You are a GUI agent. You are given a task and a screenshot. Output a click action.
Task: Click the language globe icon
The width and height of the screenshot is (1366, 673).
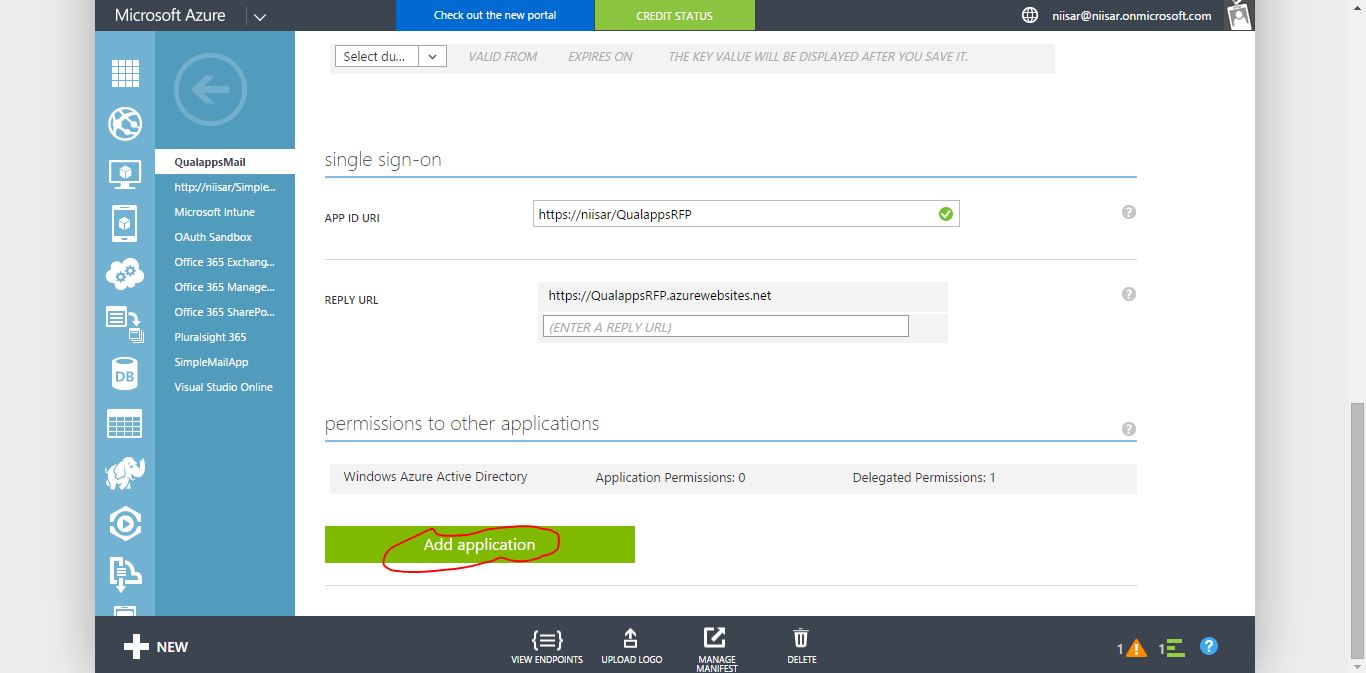pos(1030,15)
